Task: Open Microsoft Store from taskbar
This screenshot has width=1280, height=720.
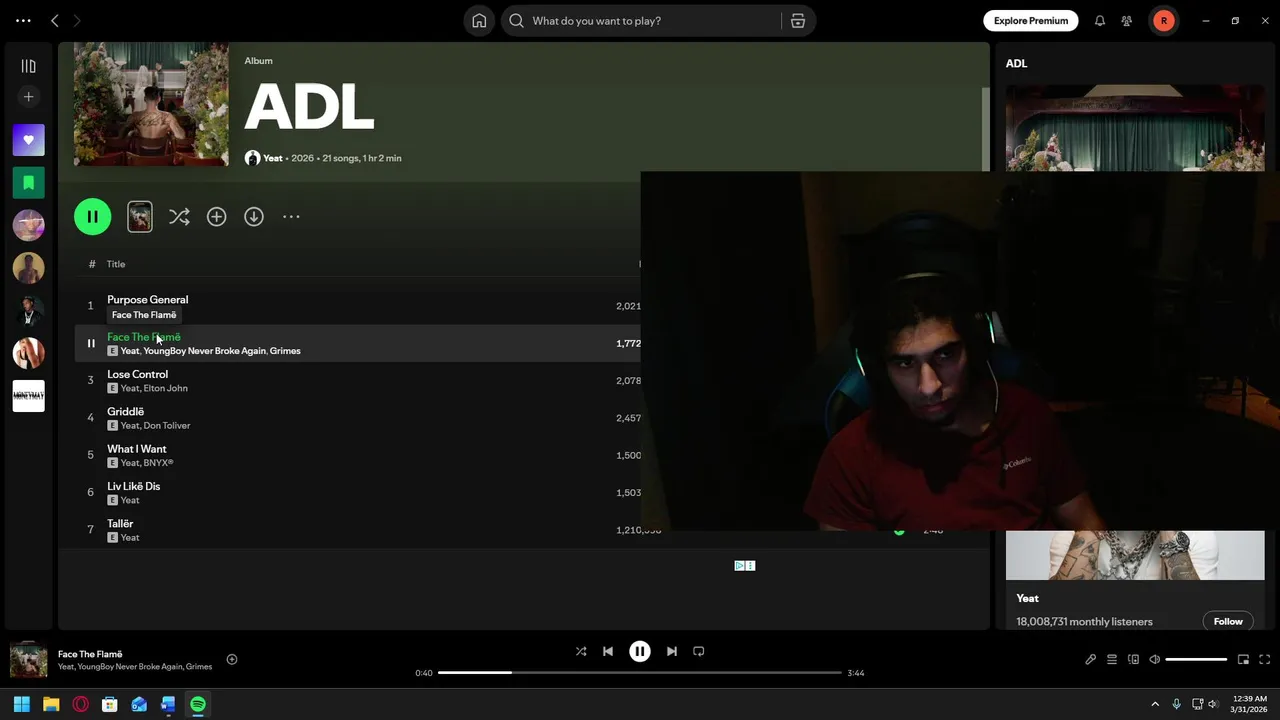Action: [110, 704]
